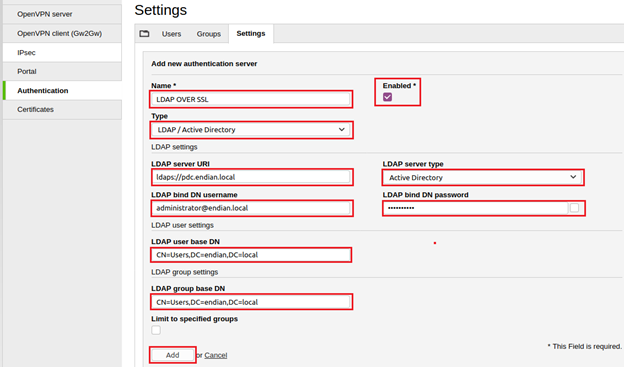Click the LDAP server URI field

tap(252, 177)
